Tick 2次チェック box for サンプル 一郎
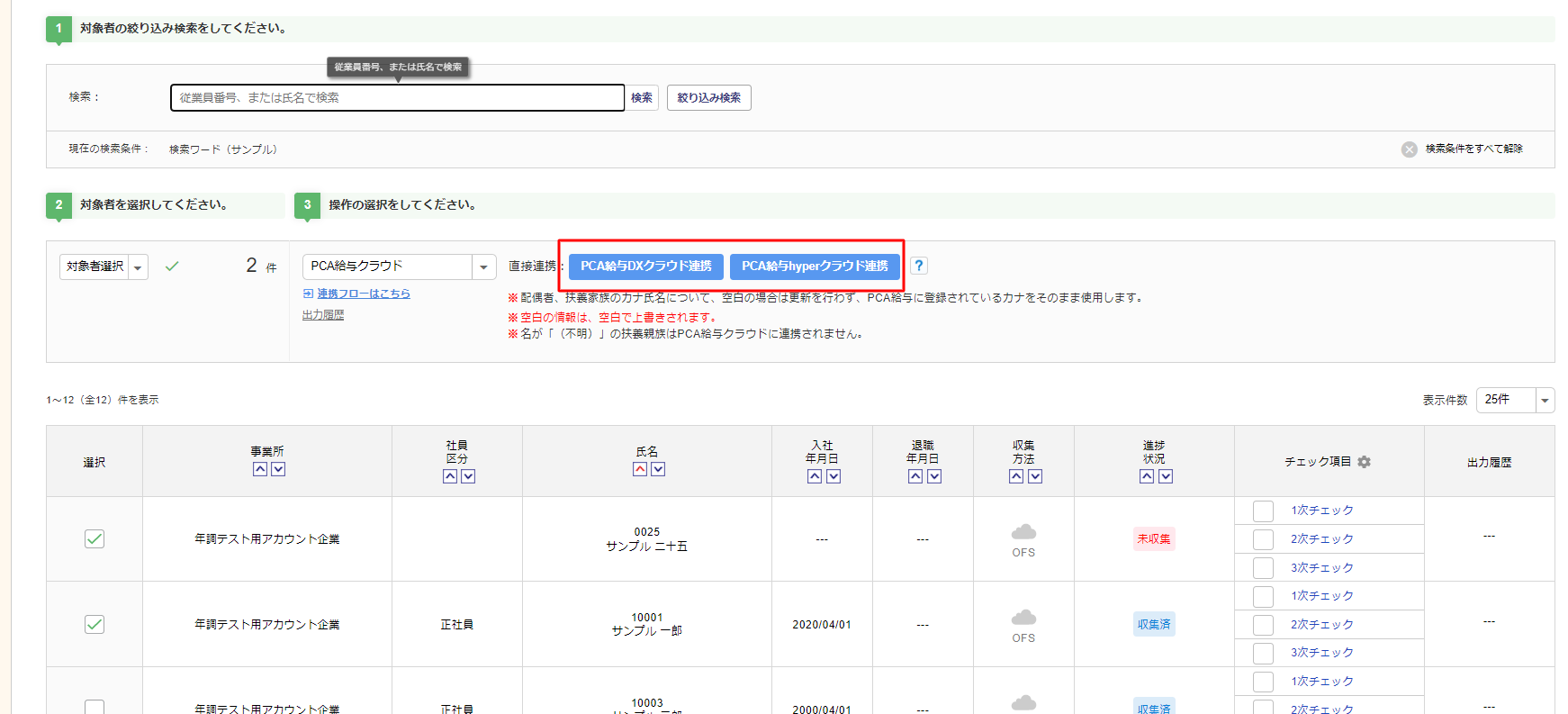 pyautogui.click(x=1264, y=625)
